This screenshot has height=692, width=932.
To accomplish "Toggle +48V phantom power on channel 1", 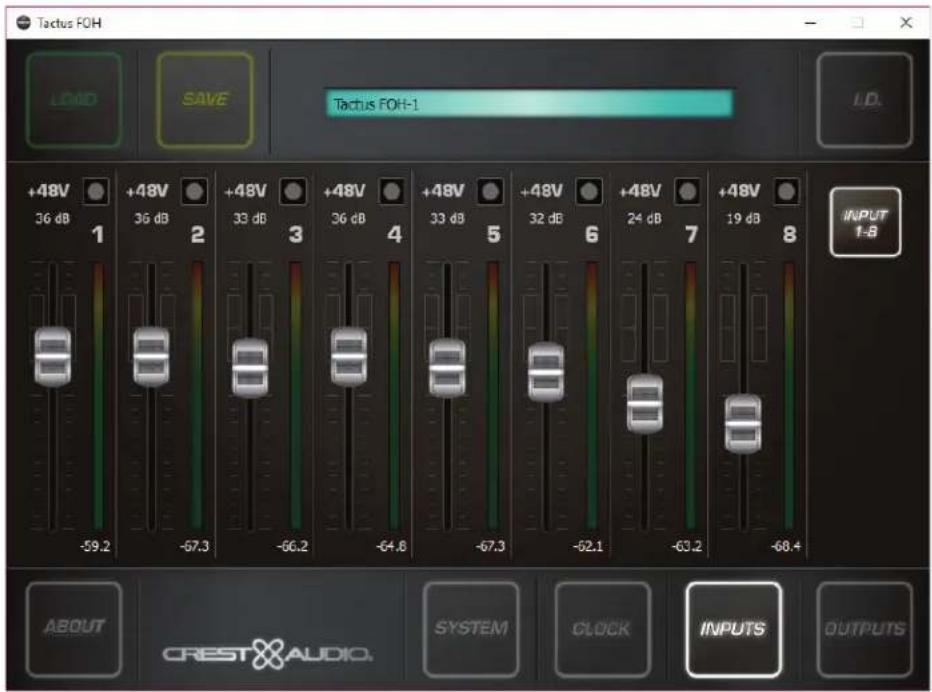I will (96, 191).
